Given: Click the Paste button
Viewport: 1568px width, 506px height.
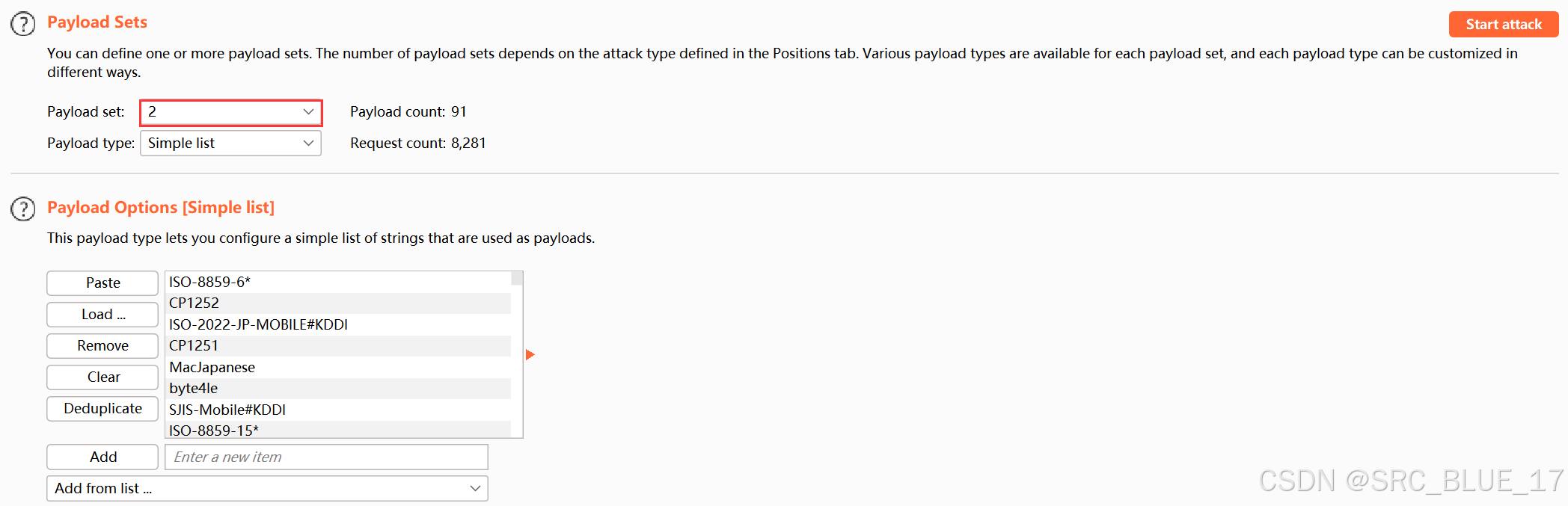Looking at the screenshot, I should (102, 283).
